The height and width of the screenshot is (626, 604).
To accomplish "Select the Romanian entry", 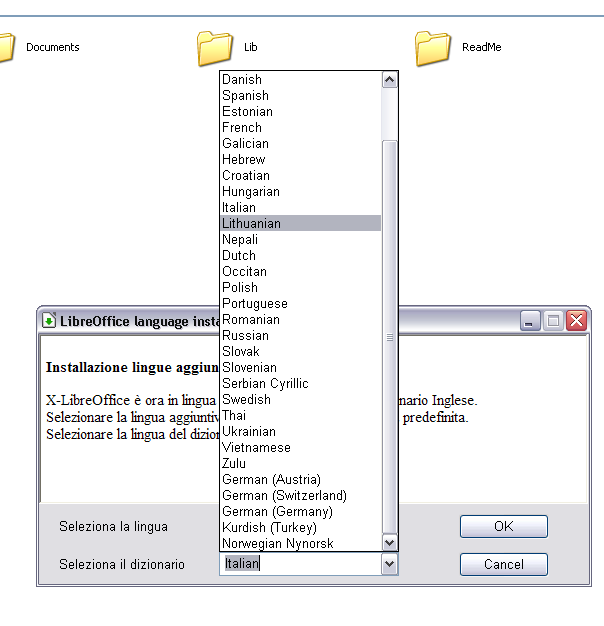I will [x=300, y=319].
